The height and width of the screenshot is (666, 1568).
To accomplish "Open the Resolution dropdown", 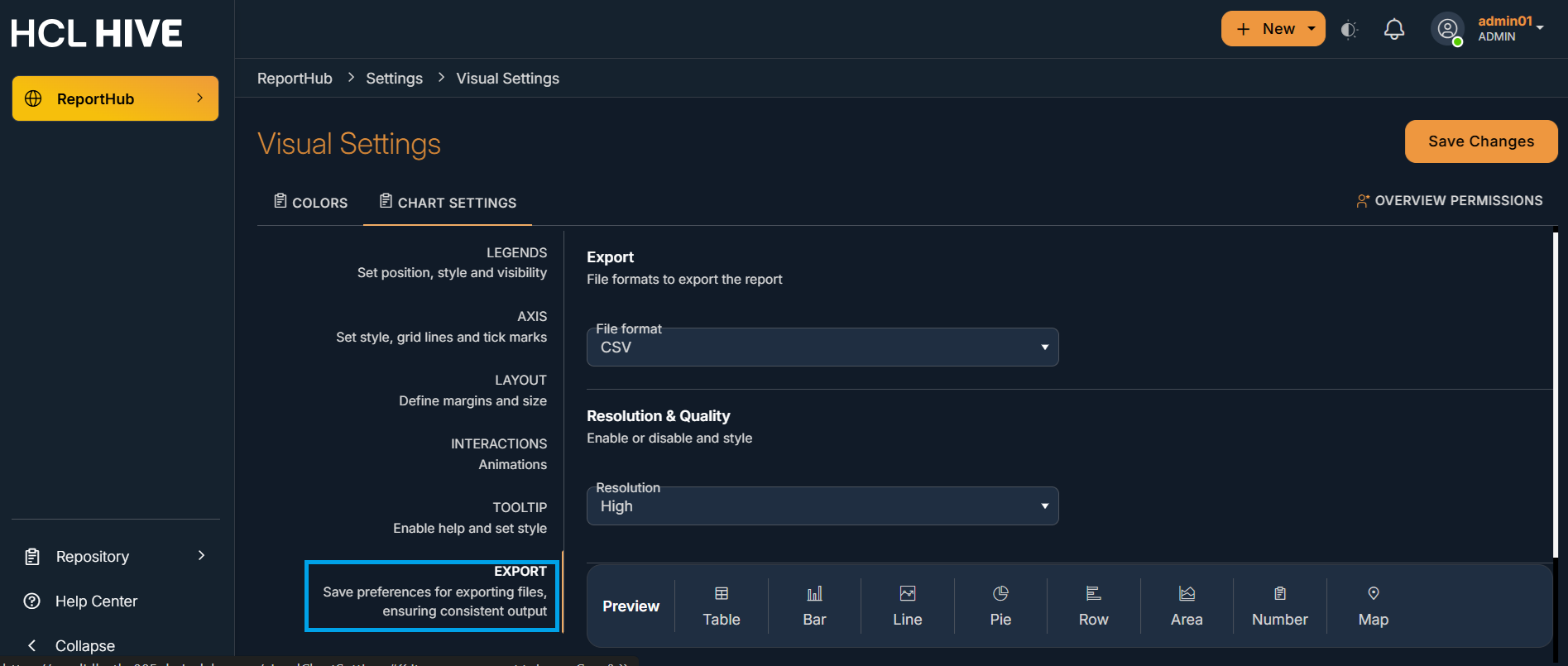I will click(x=822, y=506).
